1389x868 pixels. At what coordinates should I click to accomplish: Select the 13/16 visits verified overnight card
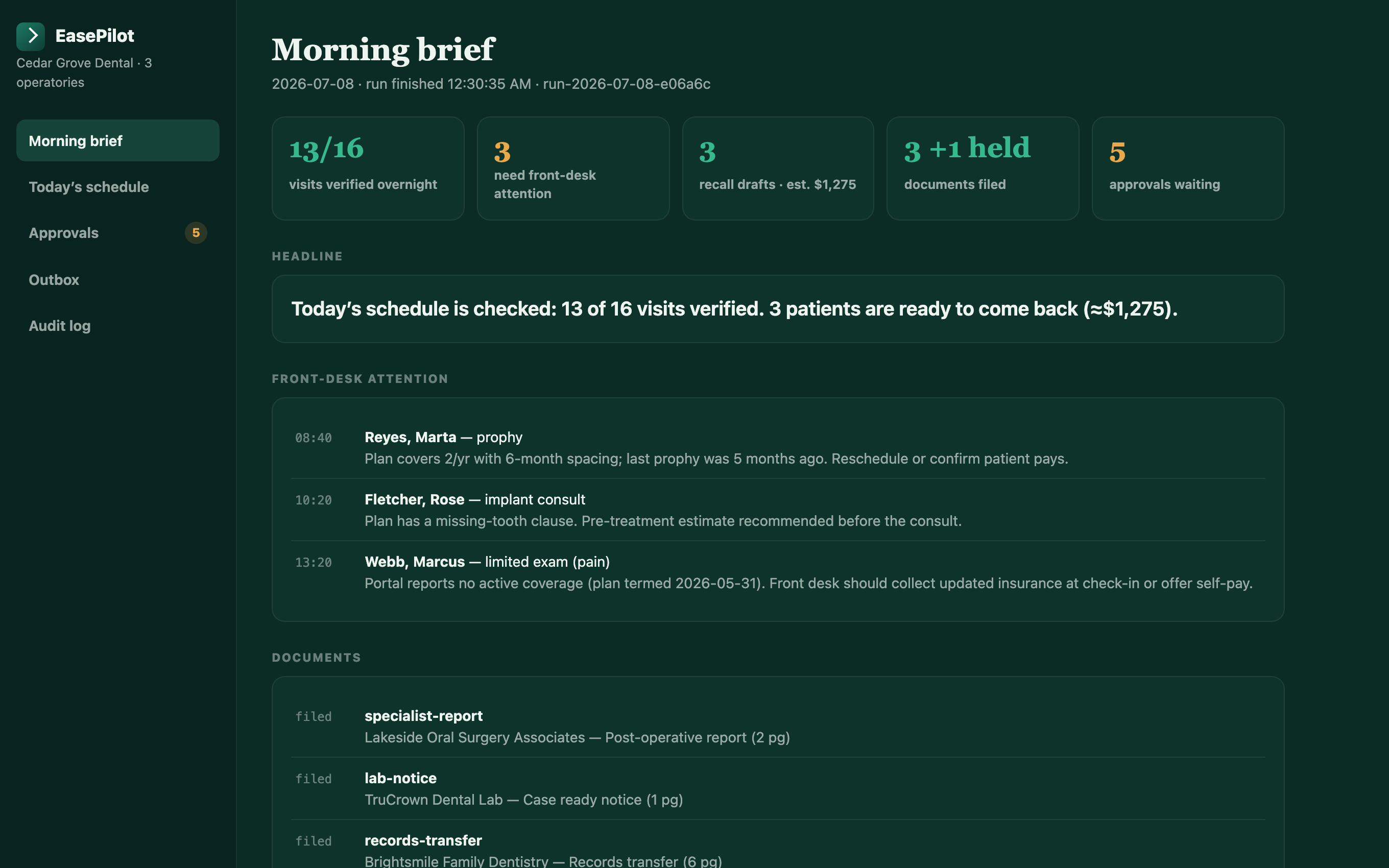(368, 169)
